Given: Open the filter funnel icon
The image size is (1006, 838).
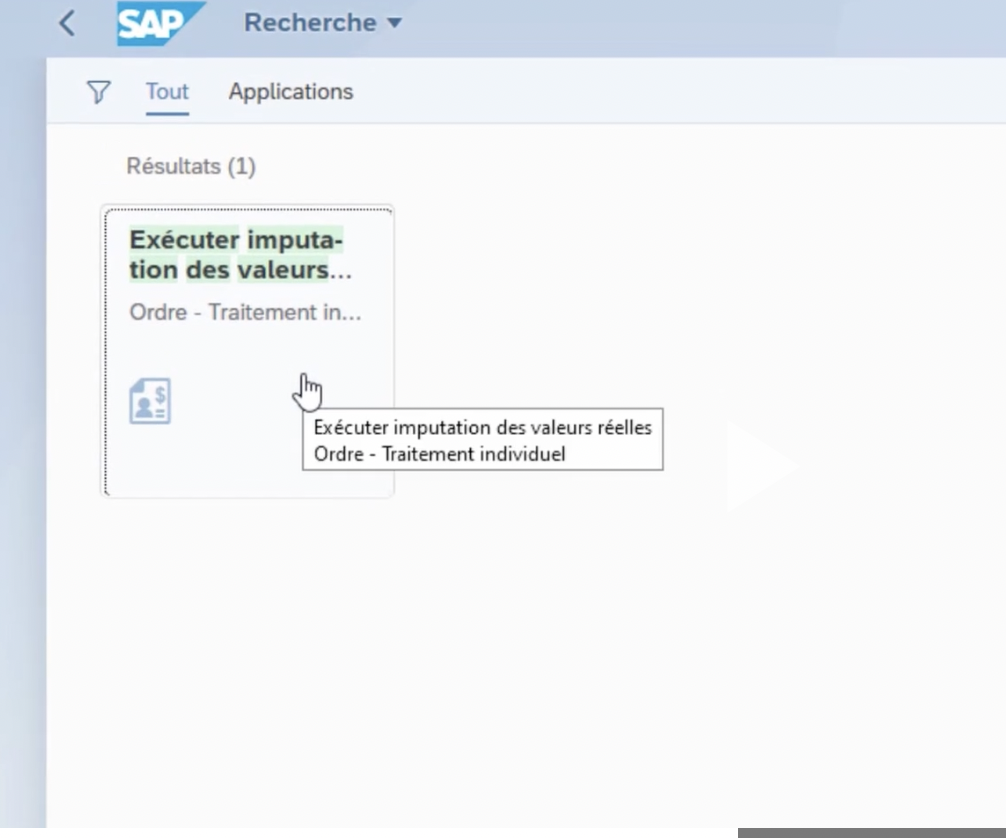Looking at the screenshot, I should pos(97,92).
